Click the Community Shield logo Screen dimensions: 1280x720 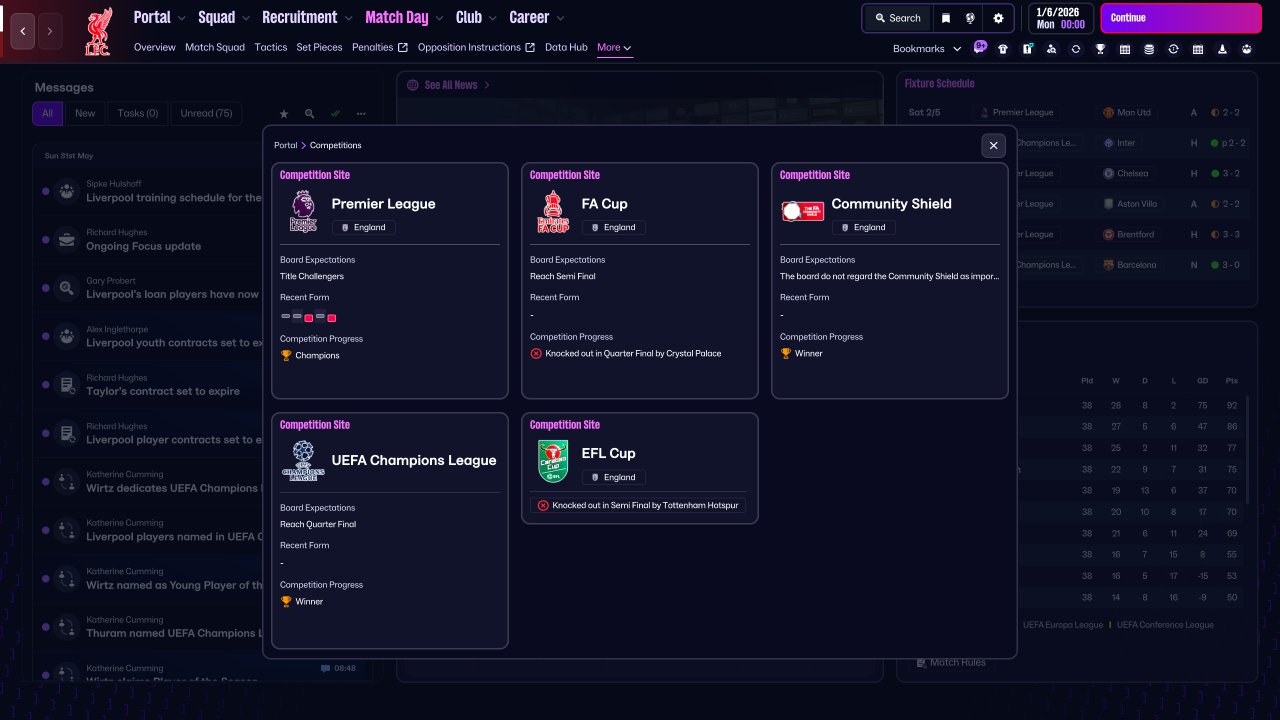coord(803,212)
